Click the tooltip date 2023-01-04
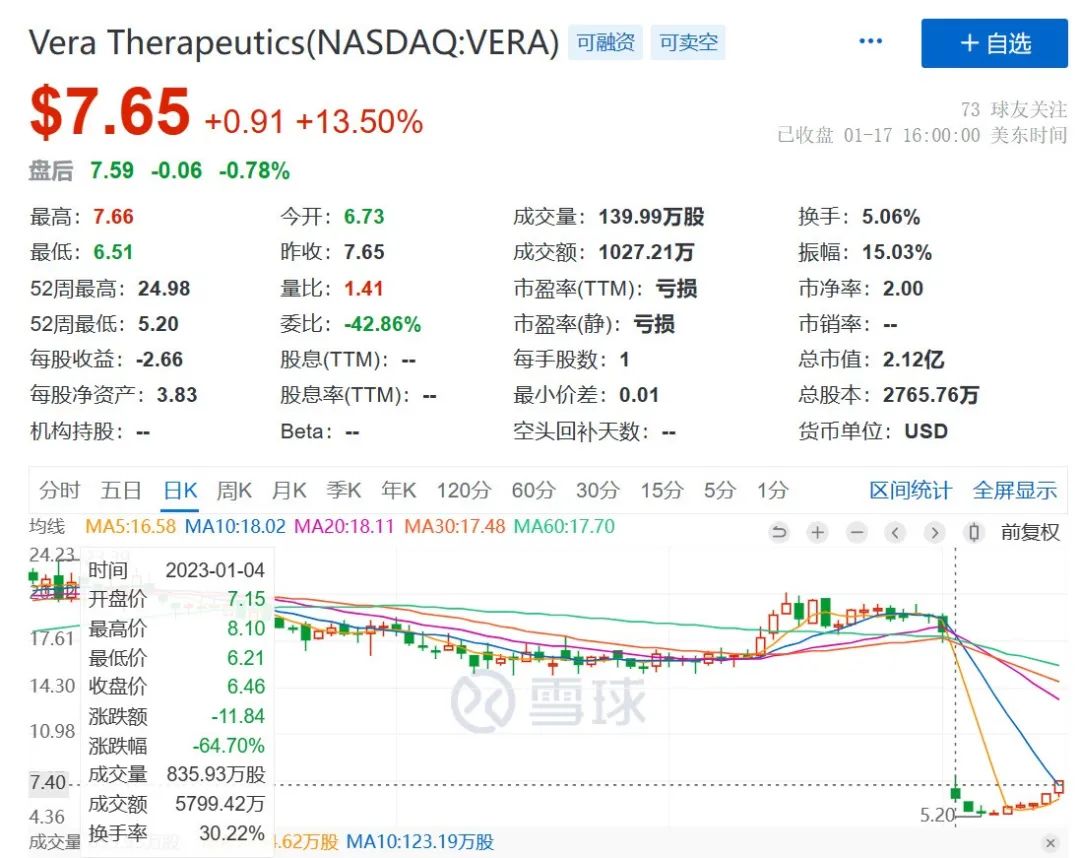 pos(215,570)
